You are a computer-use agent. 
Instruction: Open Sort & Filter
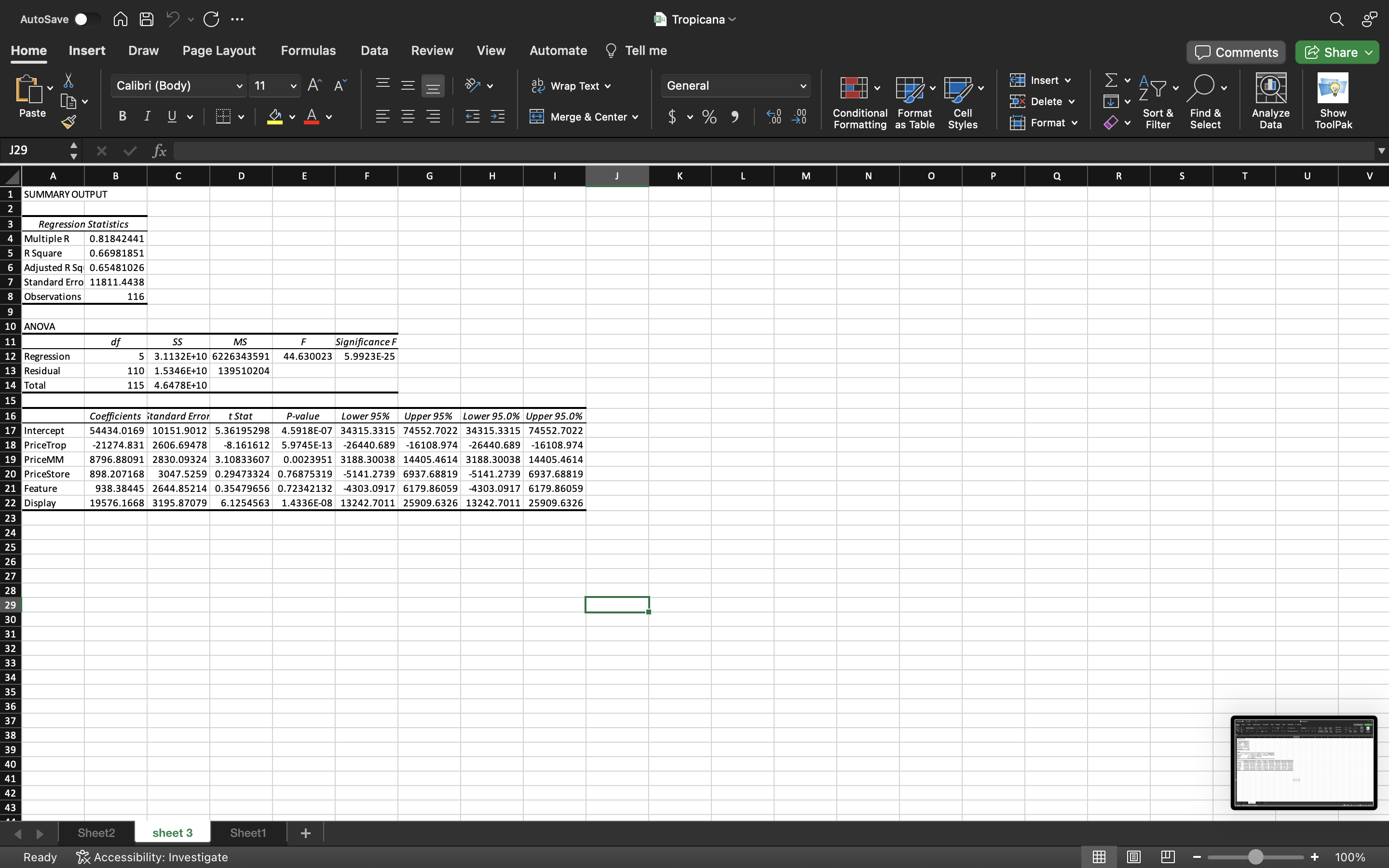click(1157, 102)
